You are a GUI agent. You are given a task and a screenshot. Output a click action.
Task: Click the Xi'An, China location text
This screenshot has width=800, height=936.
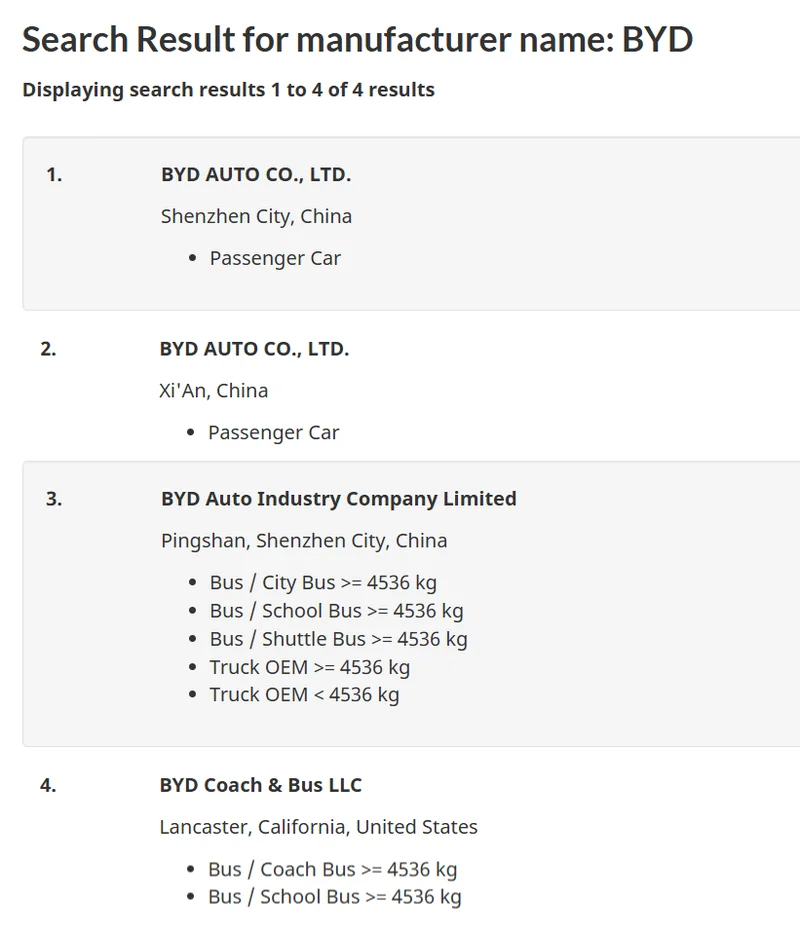pyautogui.click(x=213, y=390)
